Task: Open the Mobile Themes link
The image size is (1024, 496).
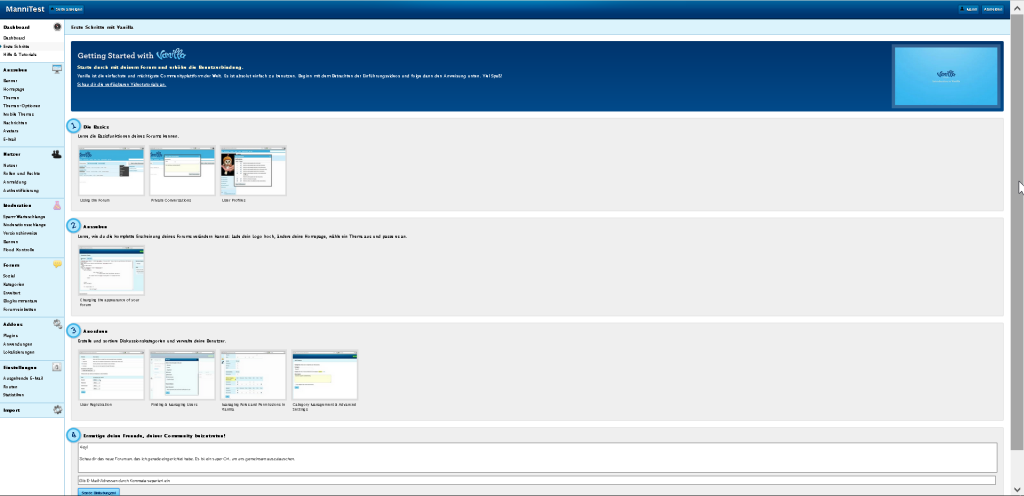Action: (18, 114)
